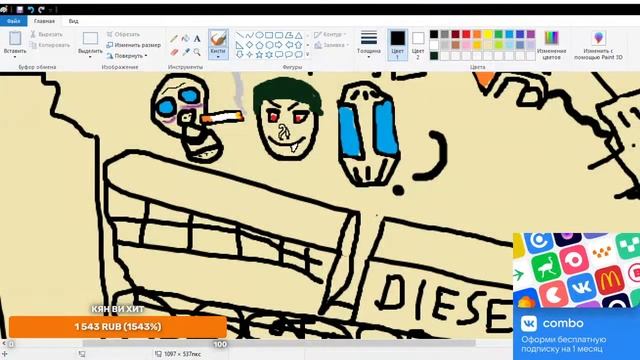The width and height of the screenshot is (640, 360).
Task: Pick the purple color swatch
Action: click(531, 34)
